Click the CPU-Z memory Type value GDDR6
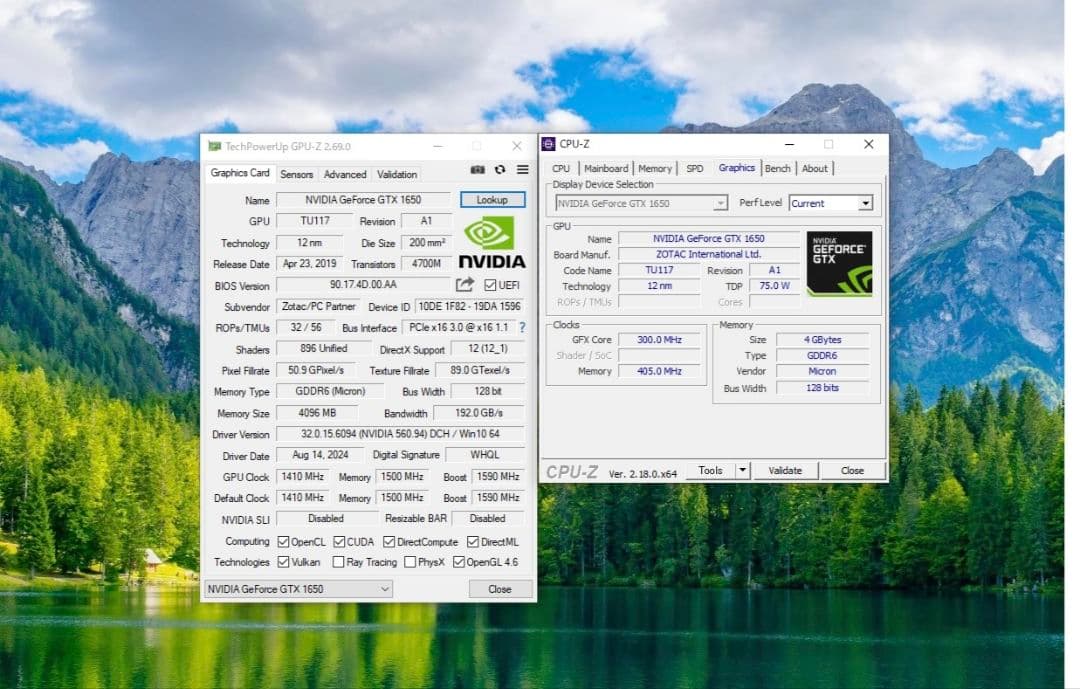The height and width of the screenshot is (689, 1080). 822,356
